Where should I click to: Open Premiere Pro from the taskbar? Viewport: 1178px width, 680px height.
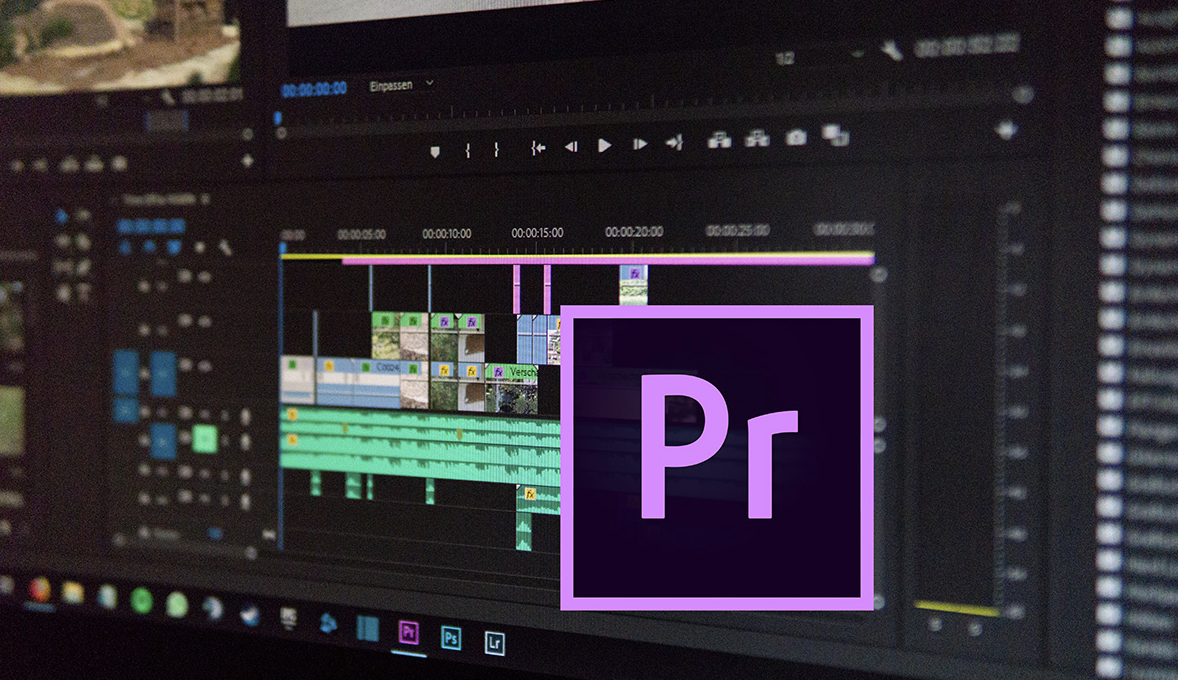tap(409, 632)
